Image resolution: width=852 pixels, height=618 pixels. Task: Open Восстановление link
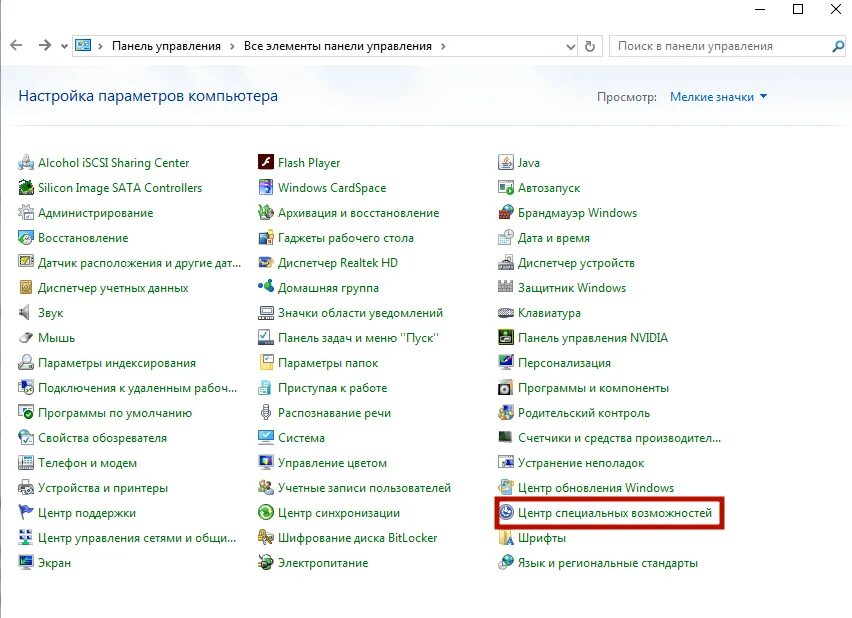click(83, 238)
